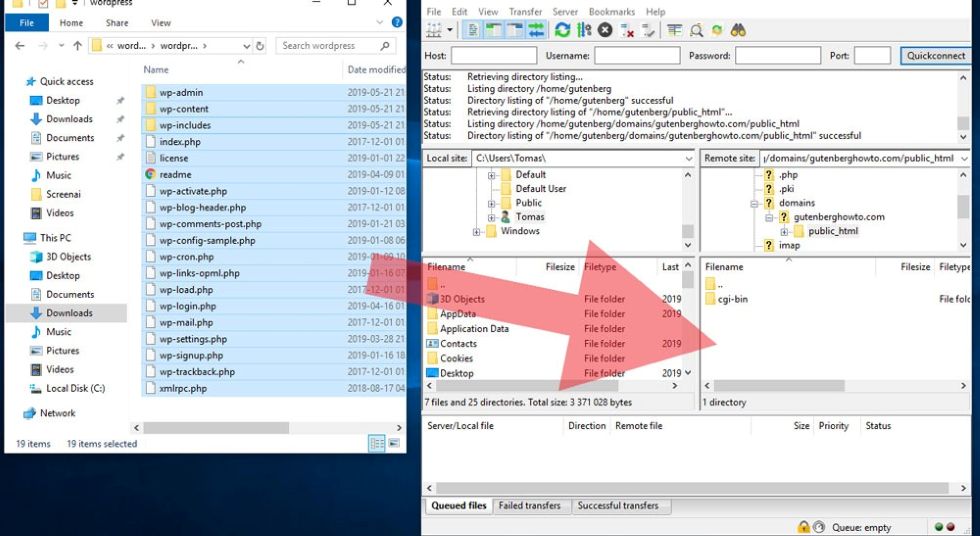Click the Tomas user folder in local tree
This screenshot has height=536, width=980.
(x=522, y=217)
